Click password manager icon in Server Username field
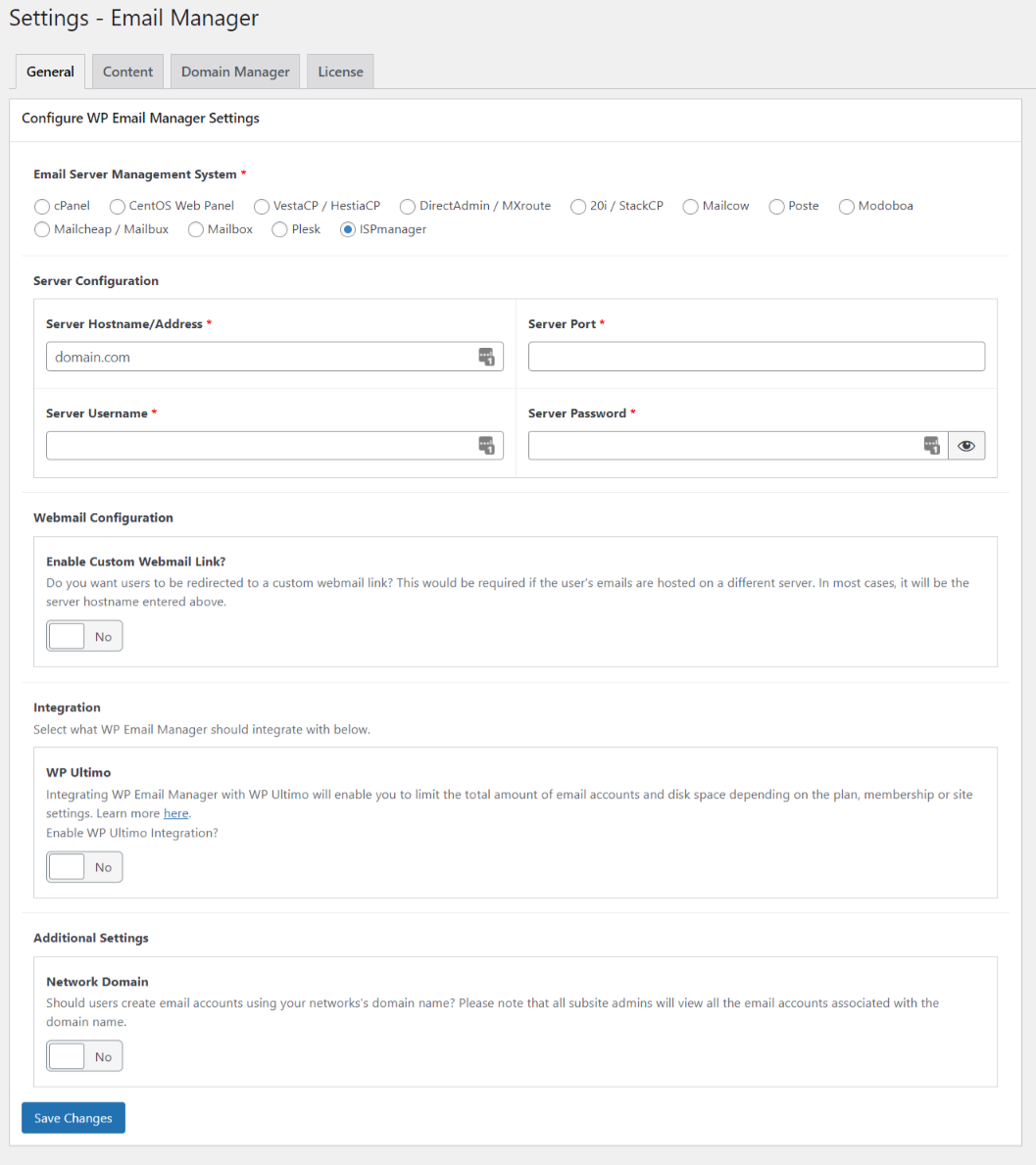 (486, 446)
